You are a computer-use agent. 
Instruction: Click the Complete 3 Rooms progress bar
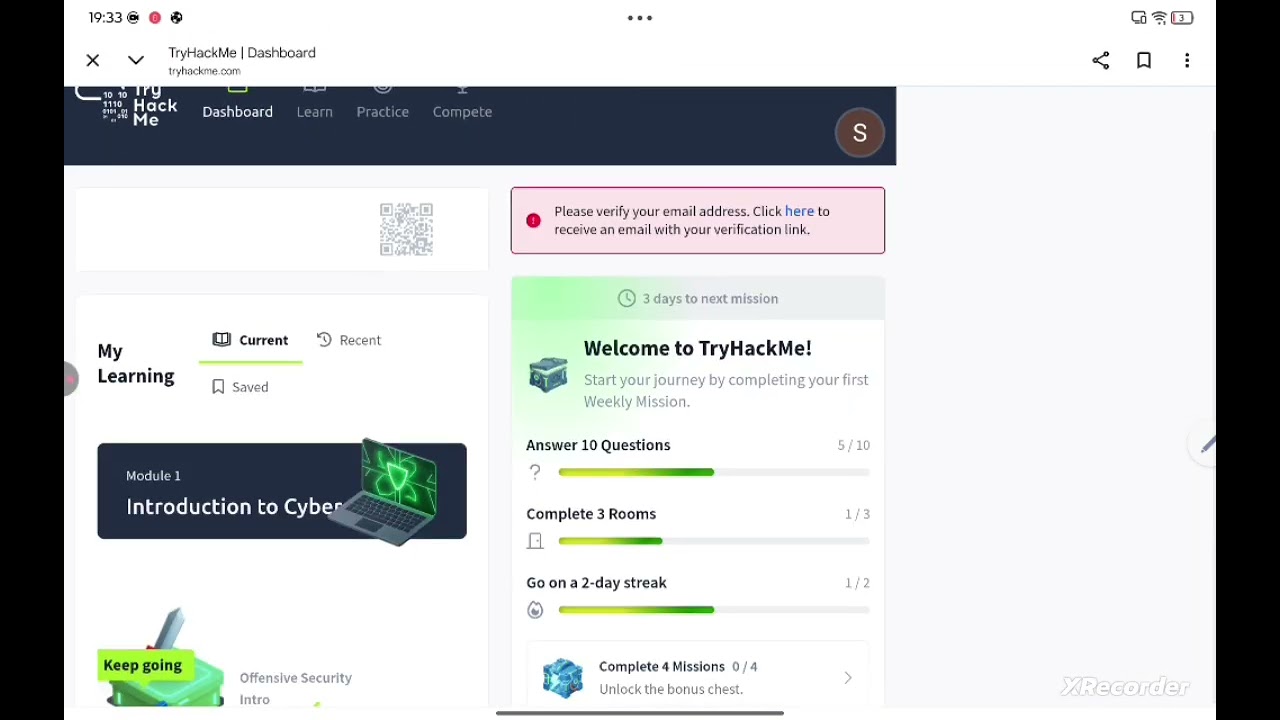714,541
